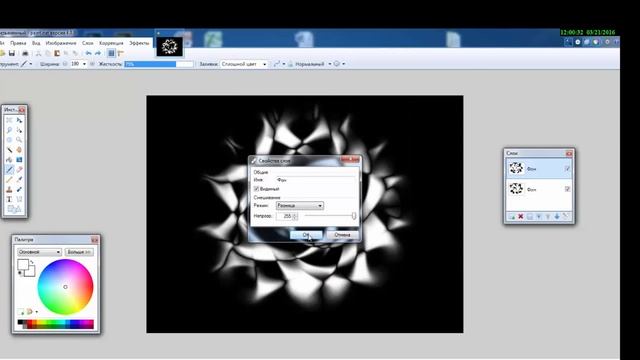Toggle the History window icon top right
The height and width of the screenshot is (360, 640).
click(x=578, y=42)
